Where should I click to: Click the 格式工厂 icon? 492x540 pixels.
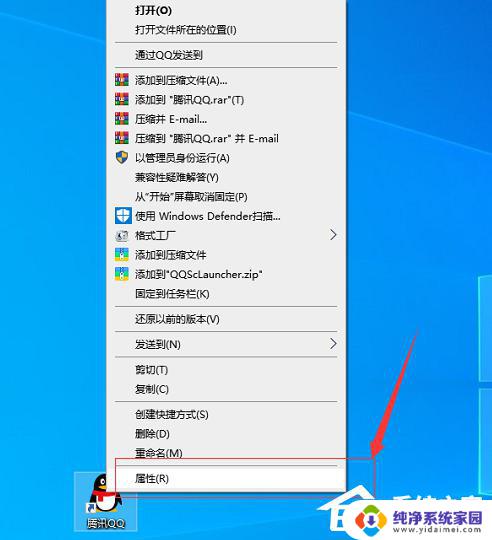pyautogui.click(x=122, y=236)
